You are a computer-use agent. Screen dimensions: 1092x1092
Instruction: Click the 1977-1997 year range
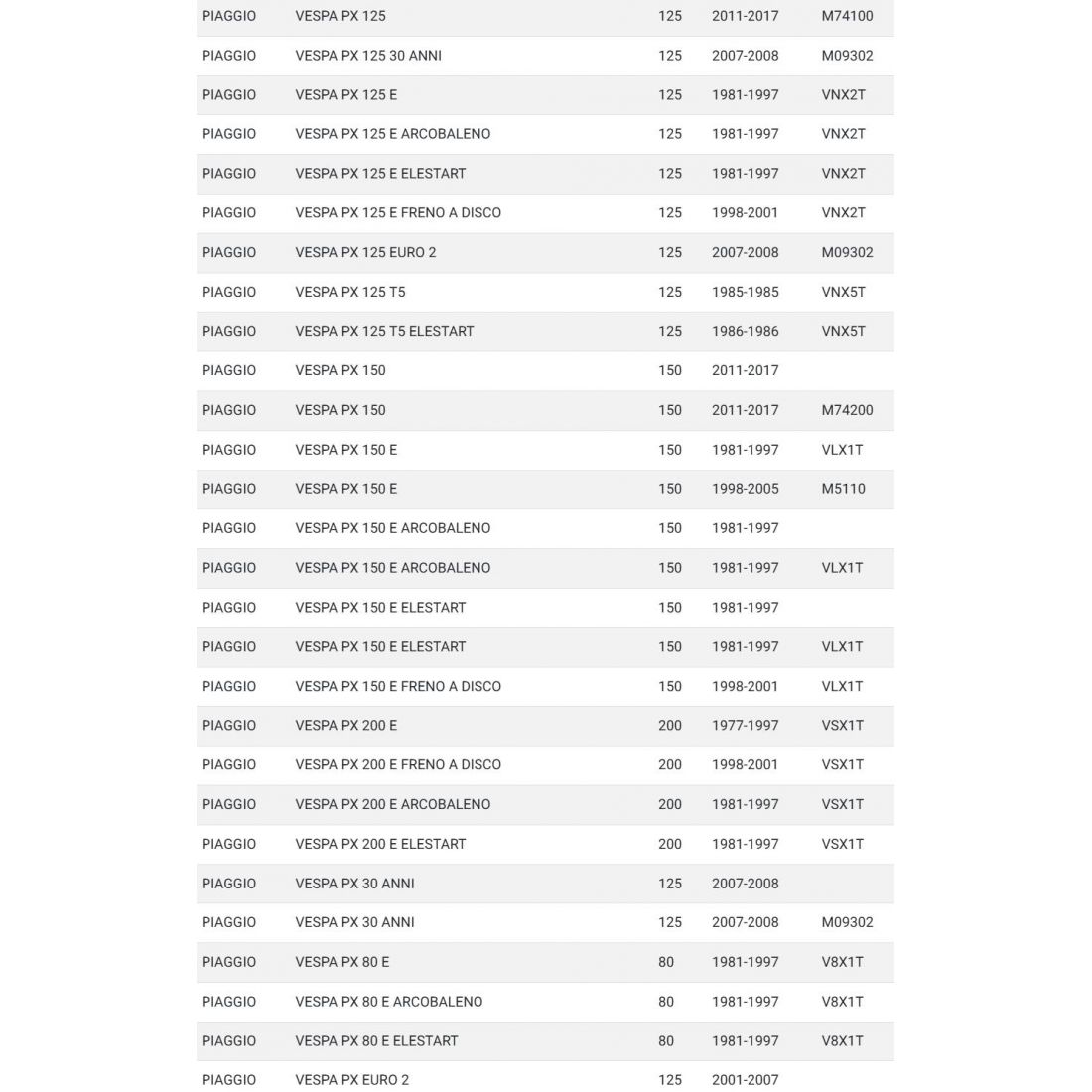point(745,725)
